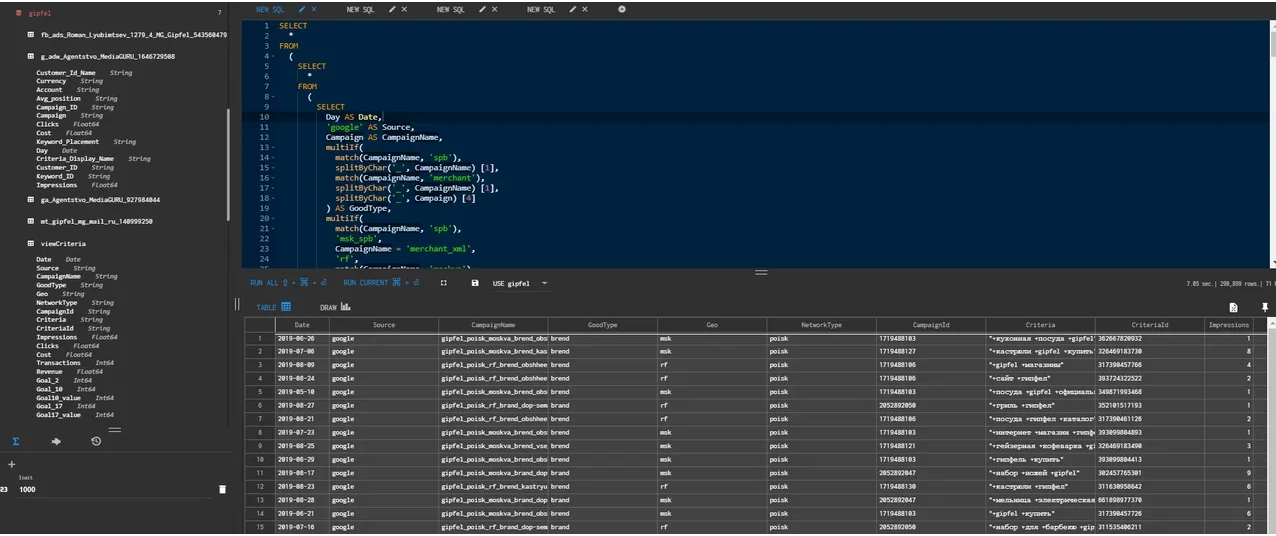This screenshot has width=1276, height=536.
Task: Click the add new SQL tab icon
Action: [x=622, y=9]
